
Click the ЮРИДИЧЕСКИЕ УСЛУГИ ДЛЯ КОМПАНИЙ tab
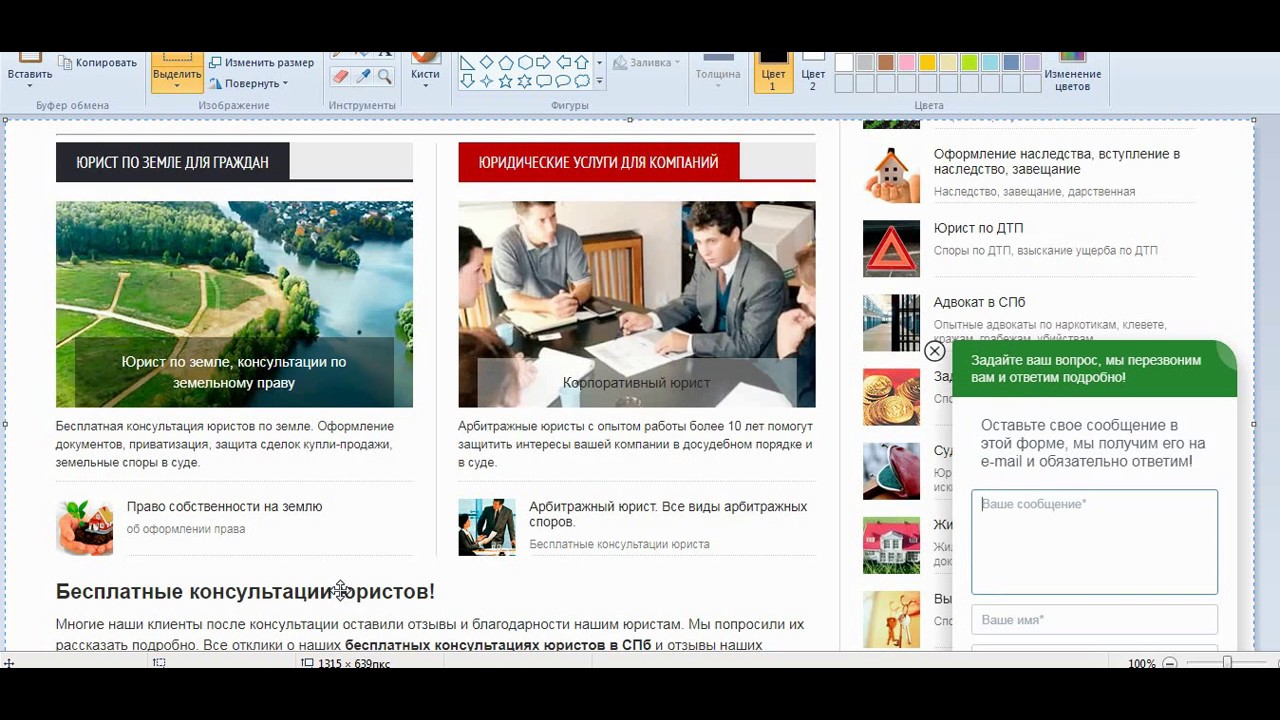pyautogui.click(x=598, y=162)
